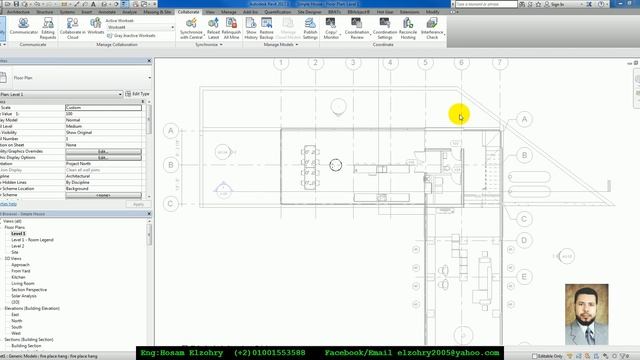Viewport: 640px width, 360px height.
Task: Run Interference Check
Action: [432, 28]
